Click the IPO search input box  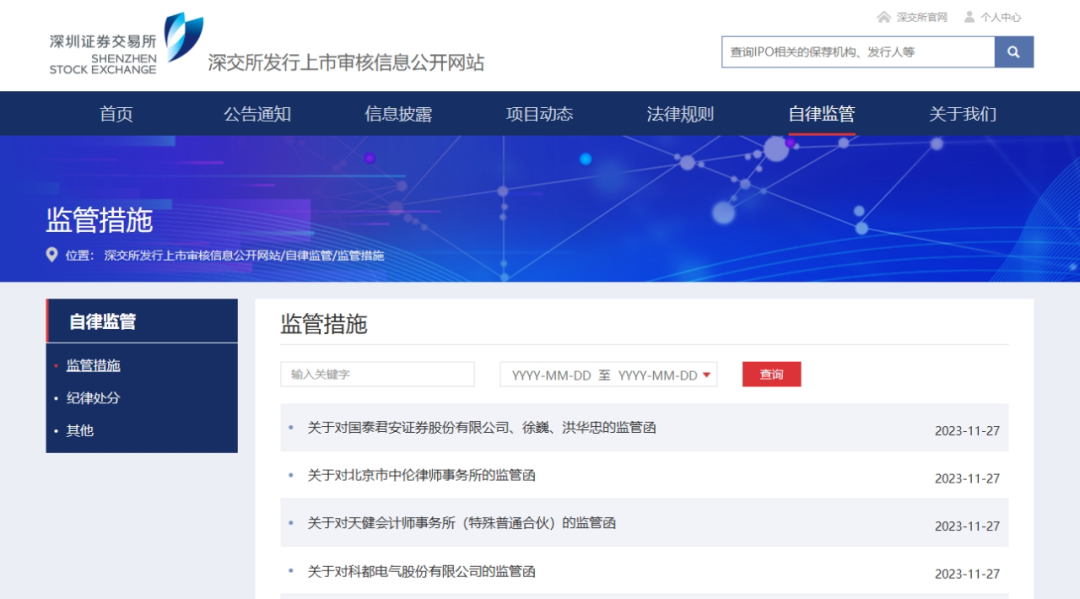point(858,52)
